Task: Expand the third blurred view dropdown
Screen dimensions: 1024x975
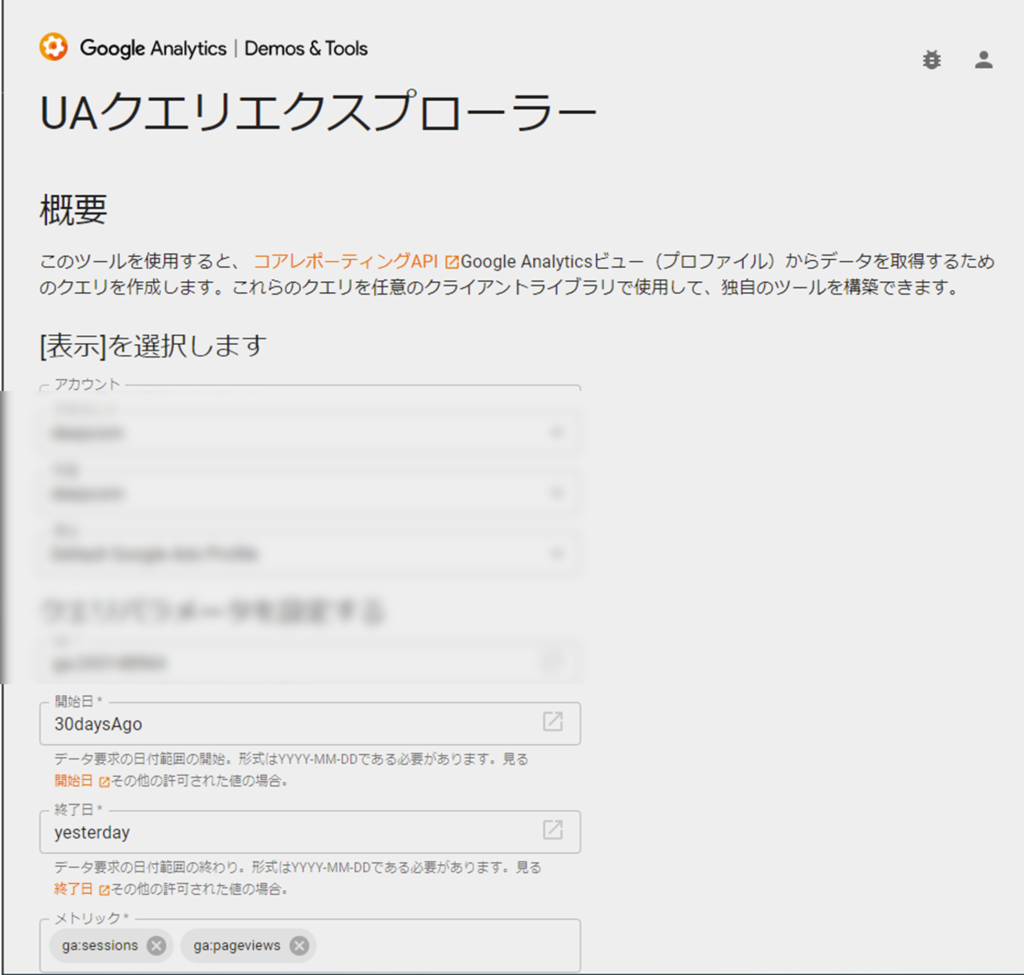Action: [x=556, y=553]
